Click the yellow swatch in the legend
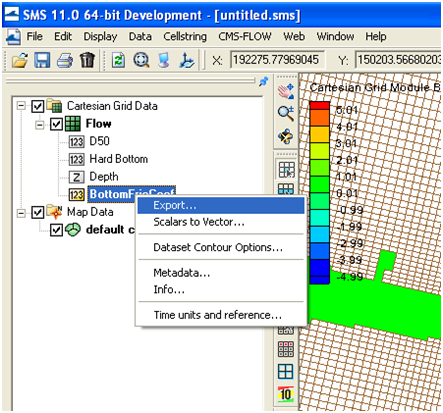Screen dimensions: 443x413 (320, 135)
